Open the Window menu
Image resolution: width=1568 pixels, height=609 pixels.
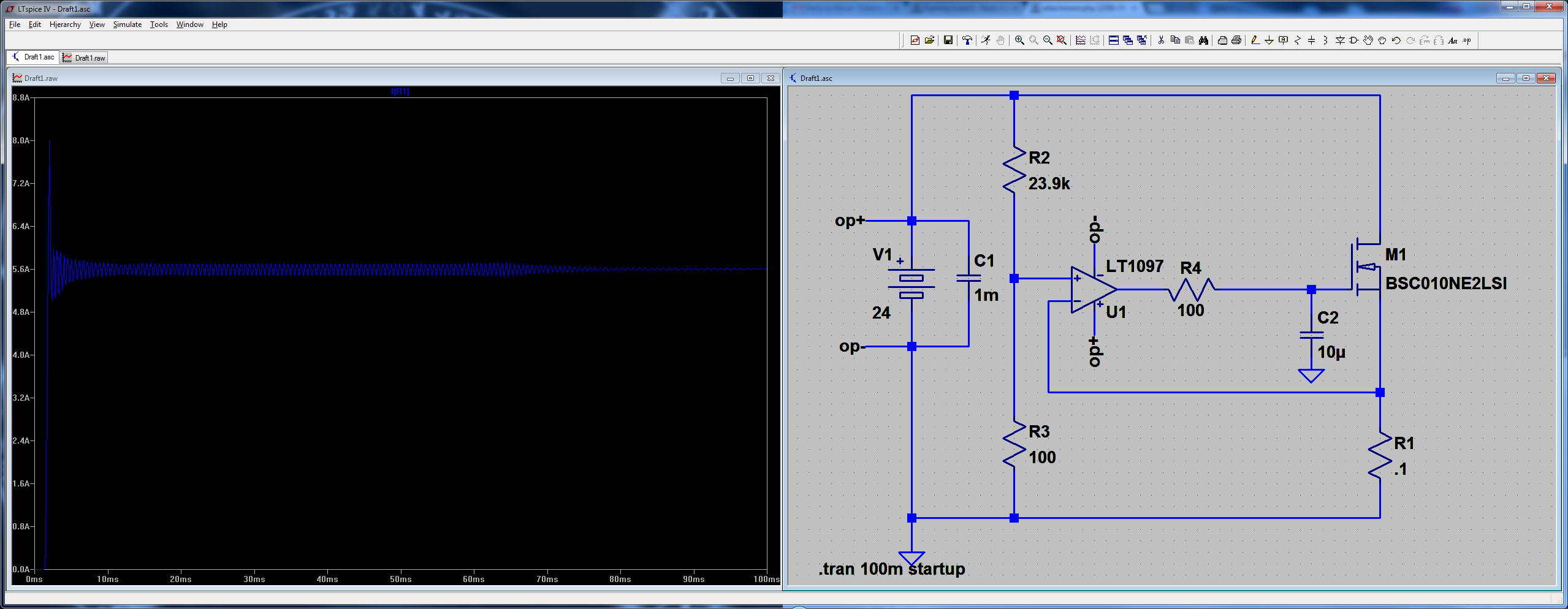point(190,25)
